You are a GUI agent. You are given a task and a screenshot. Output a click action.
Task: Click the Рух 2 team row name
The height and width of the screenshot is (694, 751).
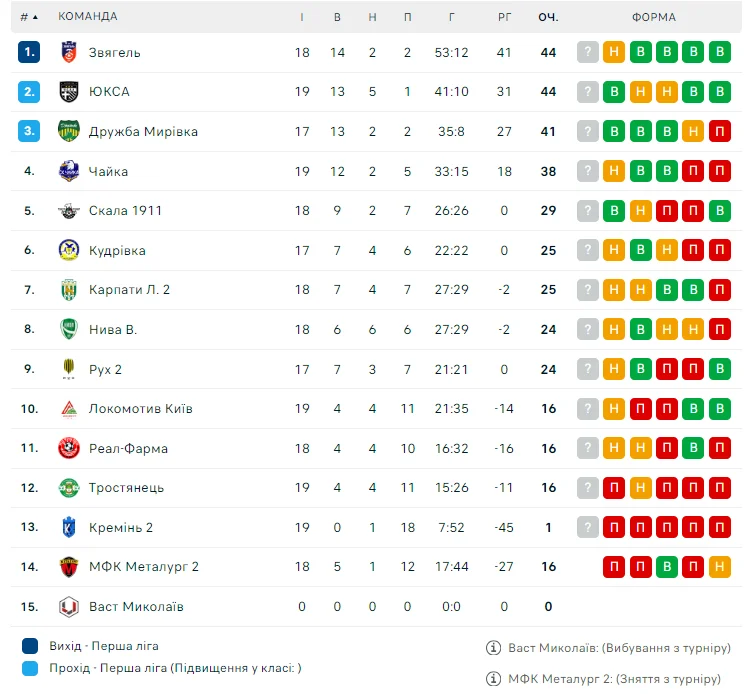(x=105, y=369)
